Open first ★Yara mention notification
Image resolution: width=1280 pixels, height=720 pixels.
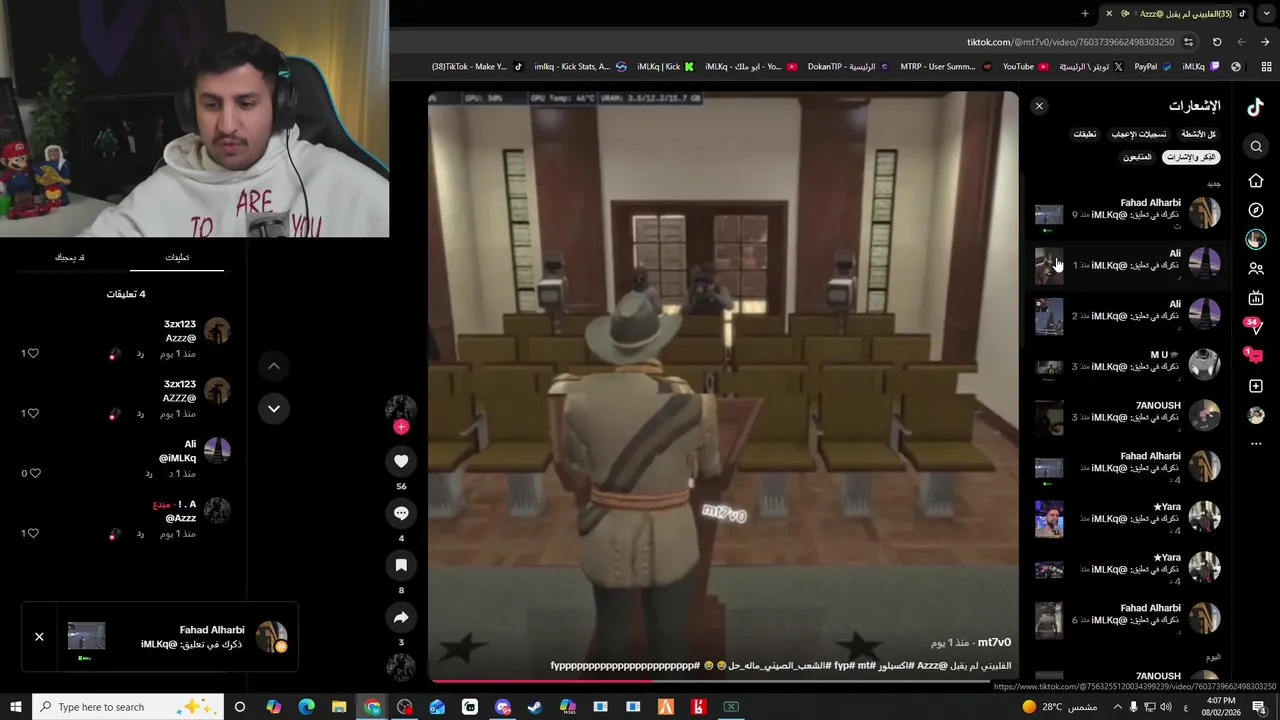(1128, 517)
